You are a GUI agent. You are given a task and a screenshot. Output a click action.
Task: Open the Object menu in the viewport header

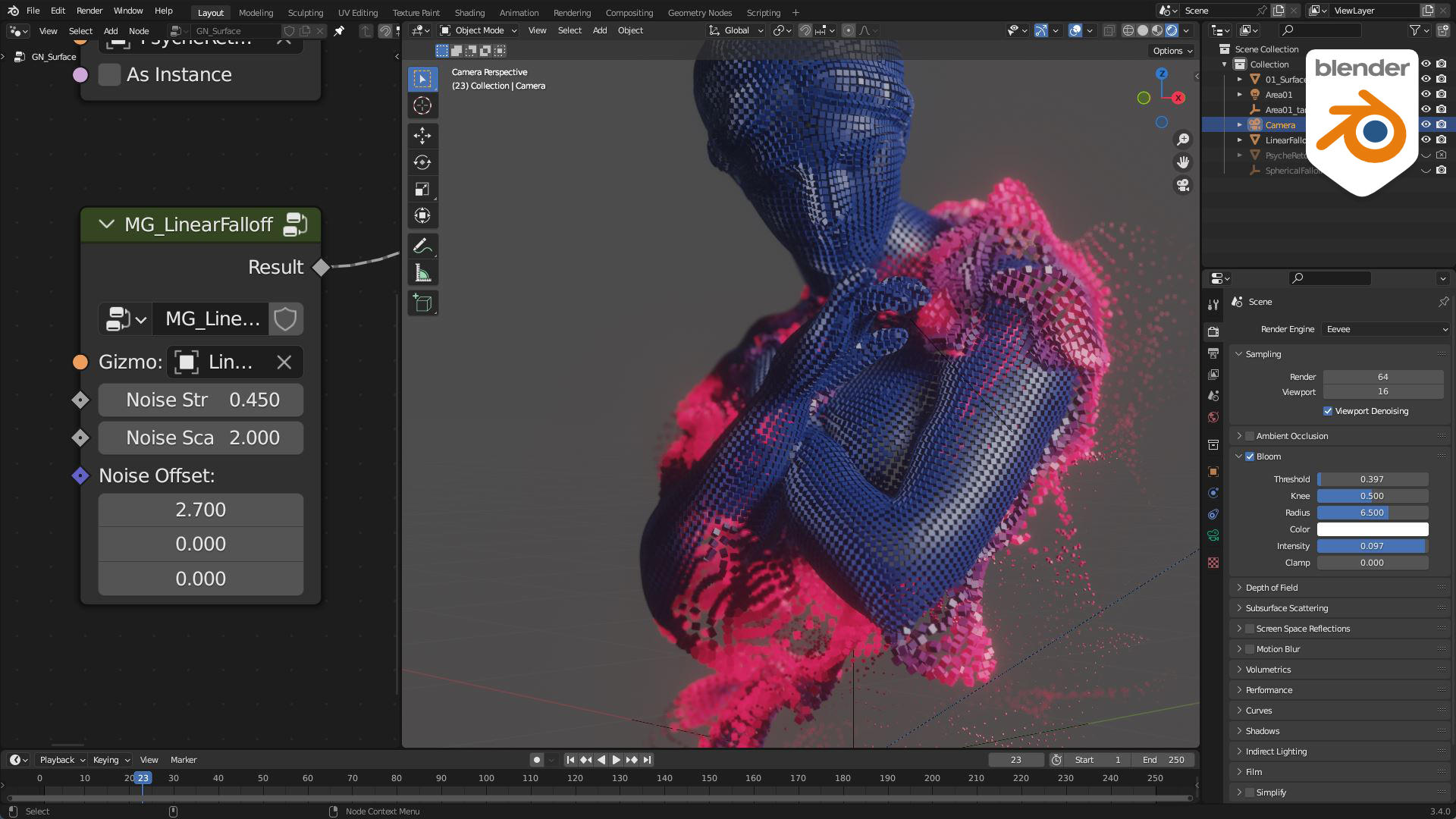tap(629, 30)
